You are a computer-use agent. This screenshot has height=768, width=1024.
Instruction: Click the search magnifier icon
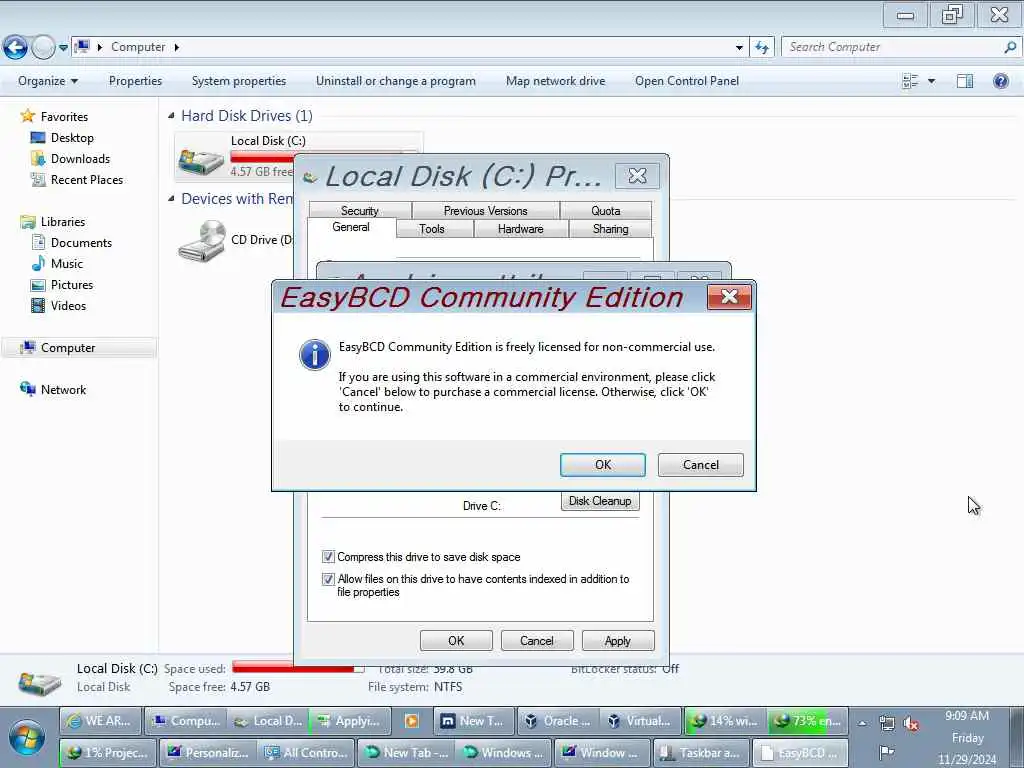(x=1010, y=47)
